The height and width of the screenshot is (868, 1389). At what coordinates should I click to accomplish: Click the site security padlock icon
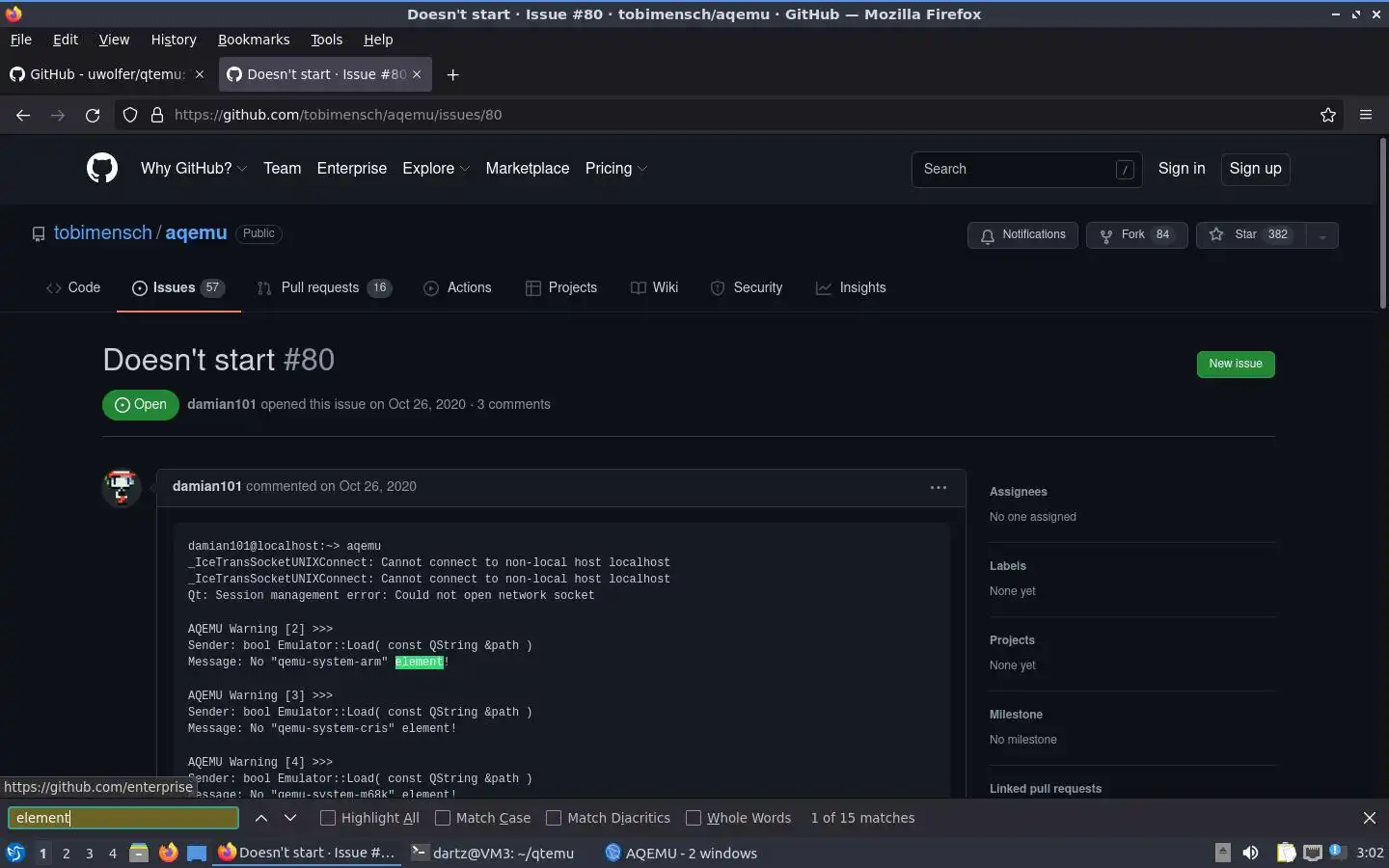click(x=157, y=115)
